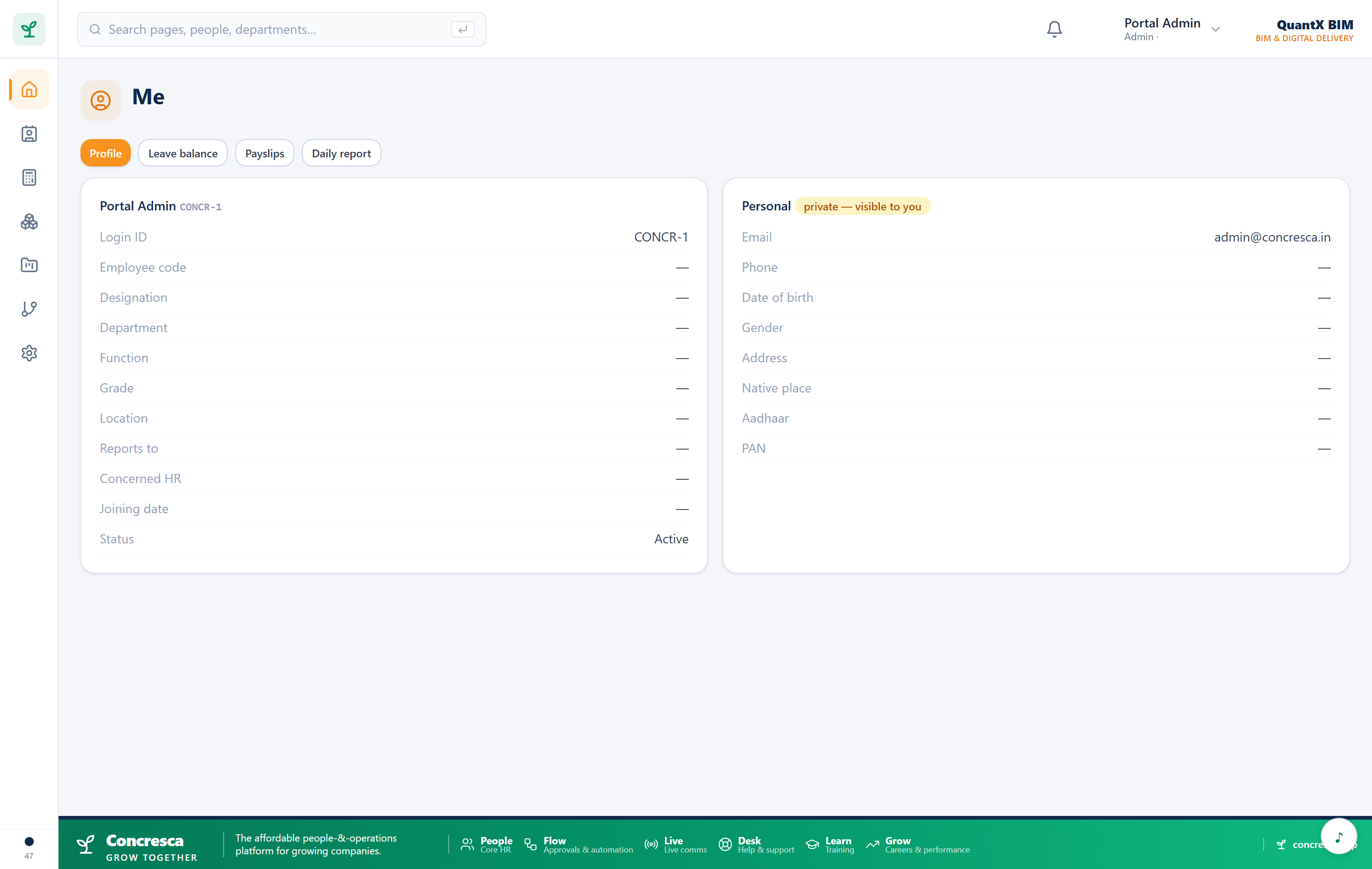Open the git branch workflow sidebar icon
Viewport: 1372px width, 869px height.
click(x=29, y=309)
